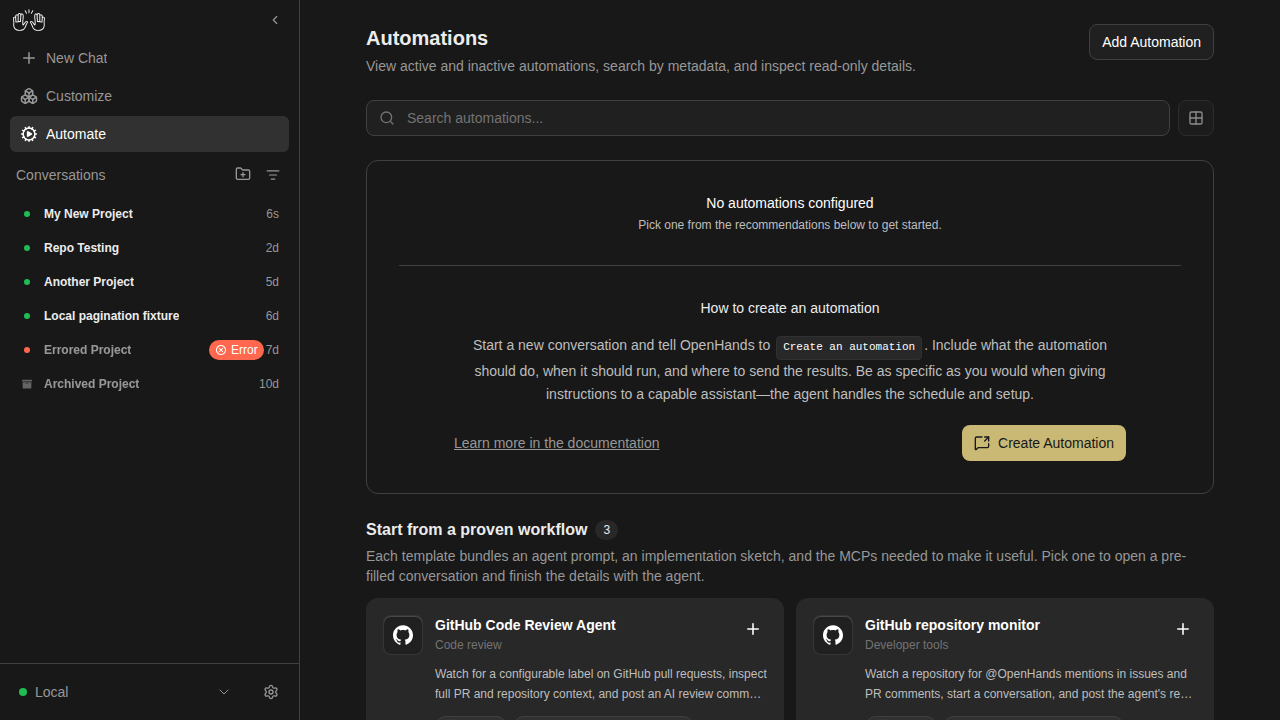
Task: Click the Conversations section label
Action: tap(61, 175)
